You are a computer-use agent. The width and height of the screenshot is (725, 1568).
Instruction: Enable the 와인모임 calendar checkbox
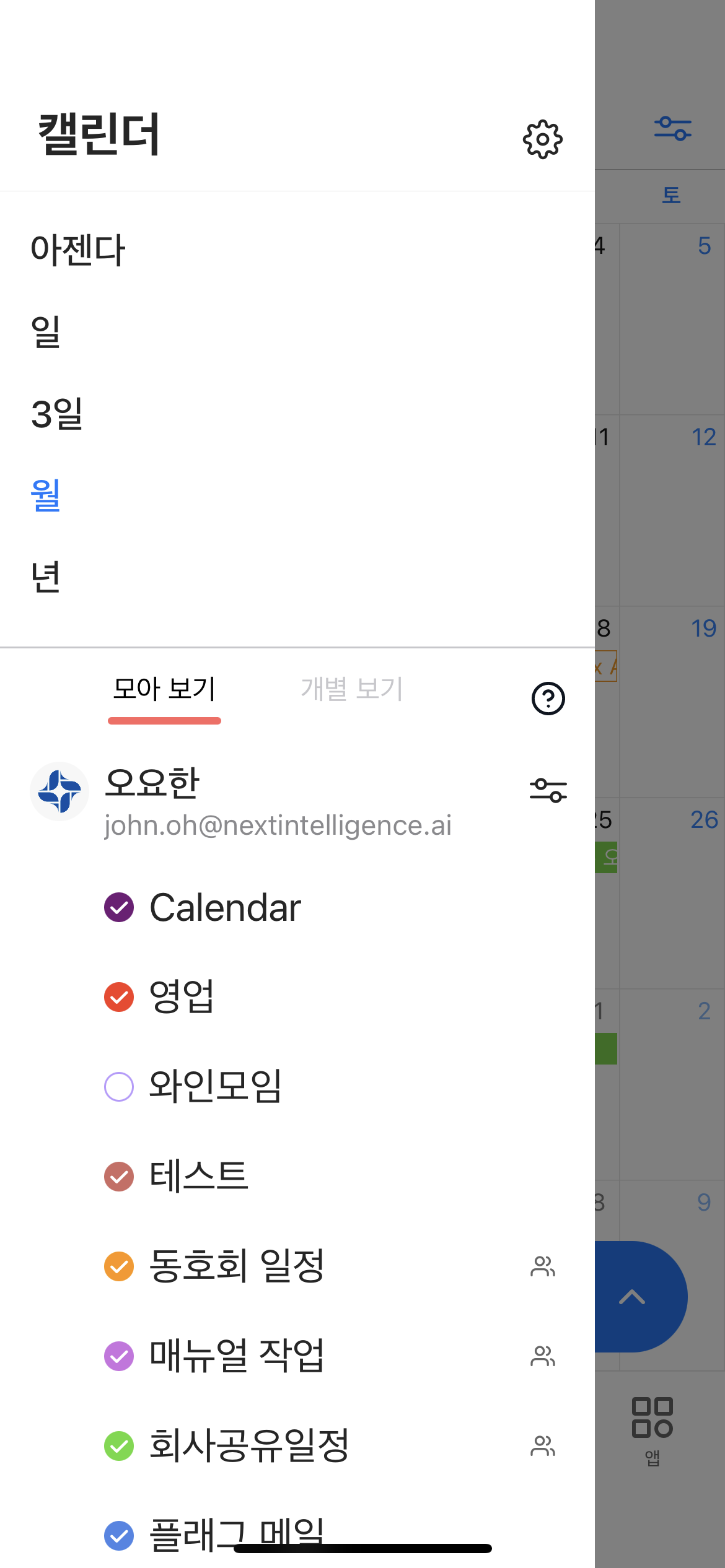[x=119, y=1087]
